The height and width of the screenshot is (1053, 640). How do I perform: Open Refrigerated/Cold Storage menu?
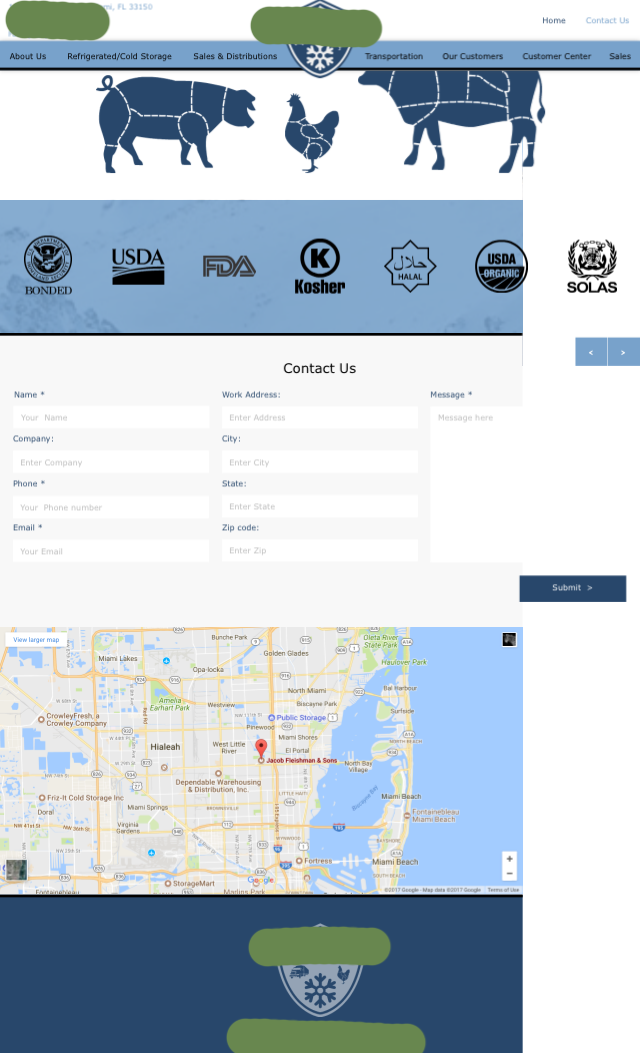120,56
